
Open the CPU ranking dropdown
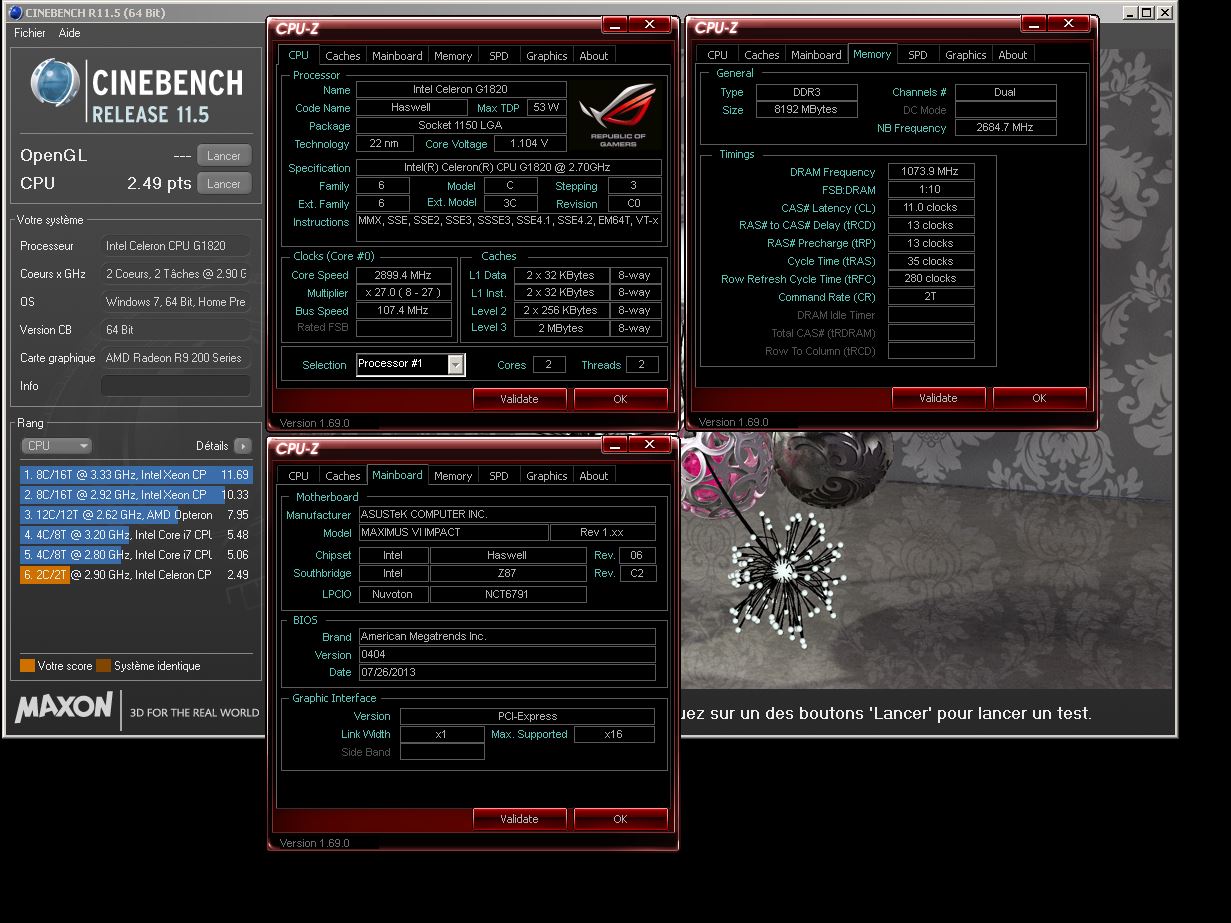click(56, 446)
